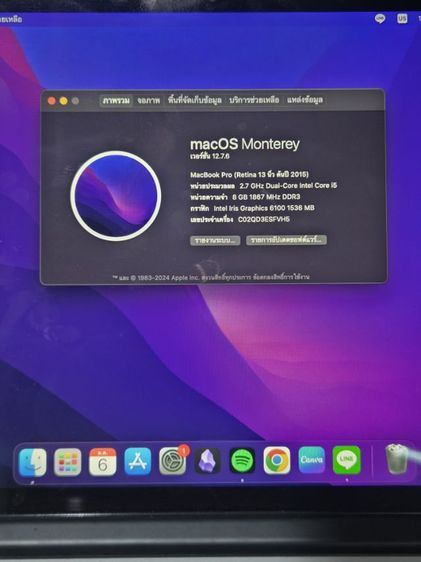Open the Calendar app showing 6
This screenshot has height=562, width=421.
pos(102,462)
